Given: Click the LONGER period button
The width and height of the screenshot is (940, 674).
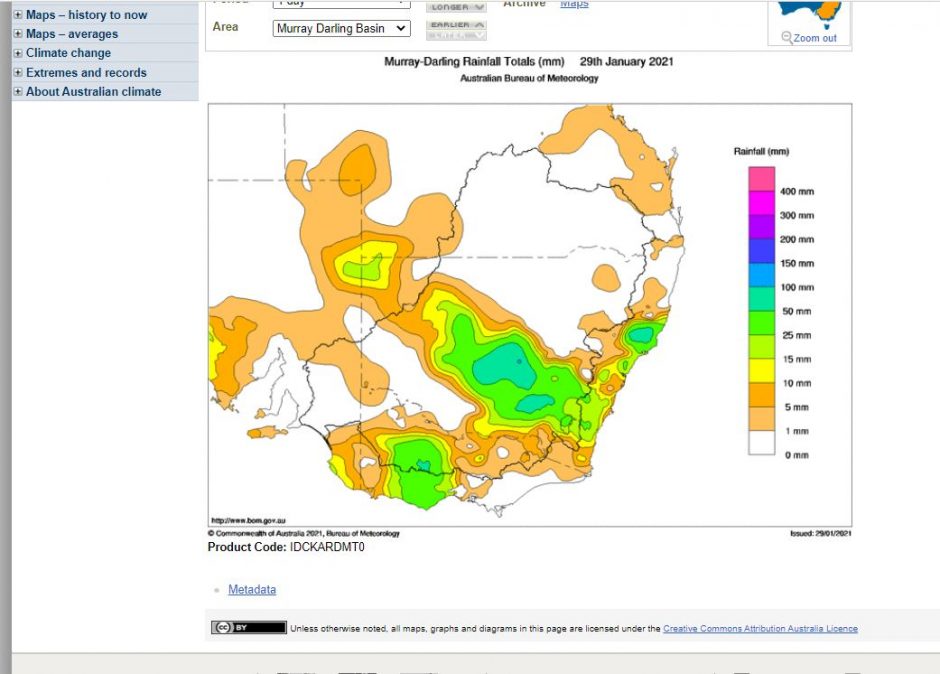Looking at the screenshot, I should click(456, 7).
